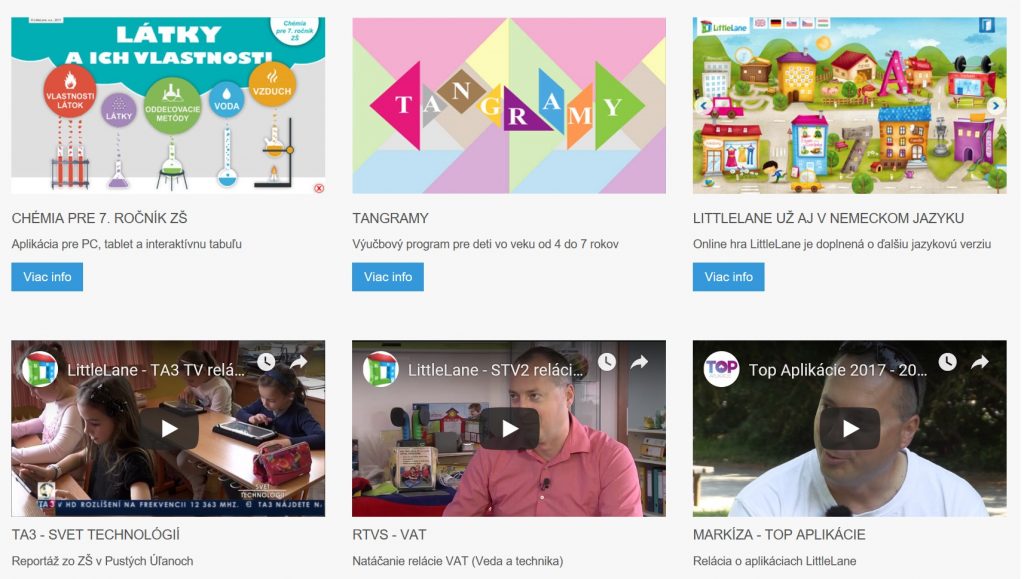This screenshot has height=579, width=1024.
Task: Select German flag in LittleLane image
Action: [776, 23]
